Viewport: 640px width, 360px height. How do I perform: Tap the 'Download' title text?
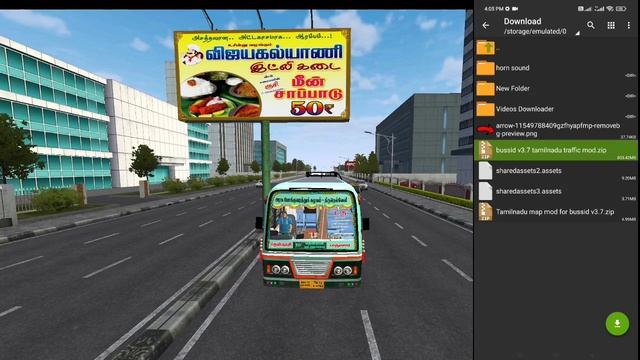(x=522, y=21)
